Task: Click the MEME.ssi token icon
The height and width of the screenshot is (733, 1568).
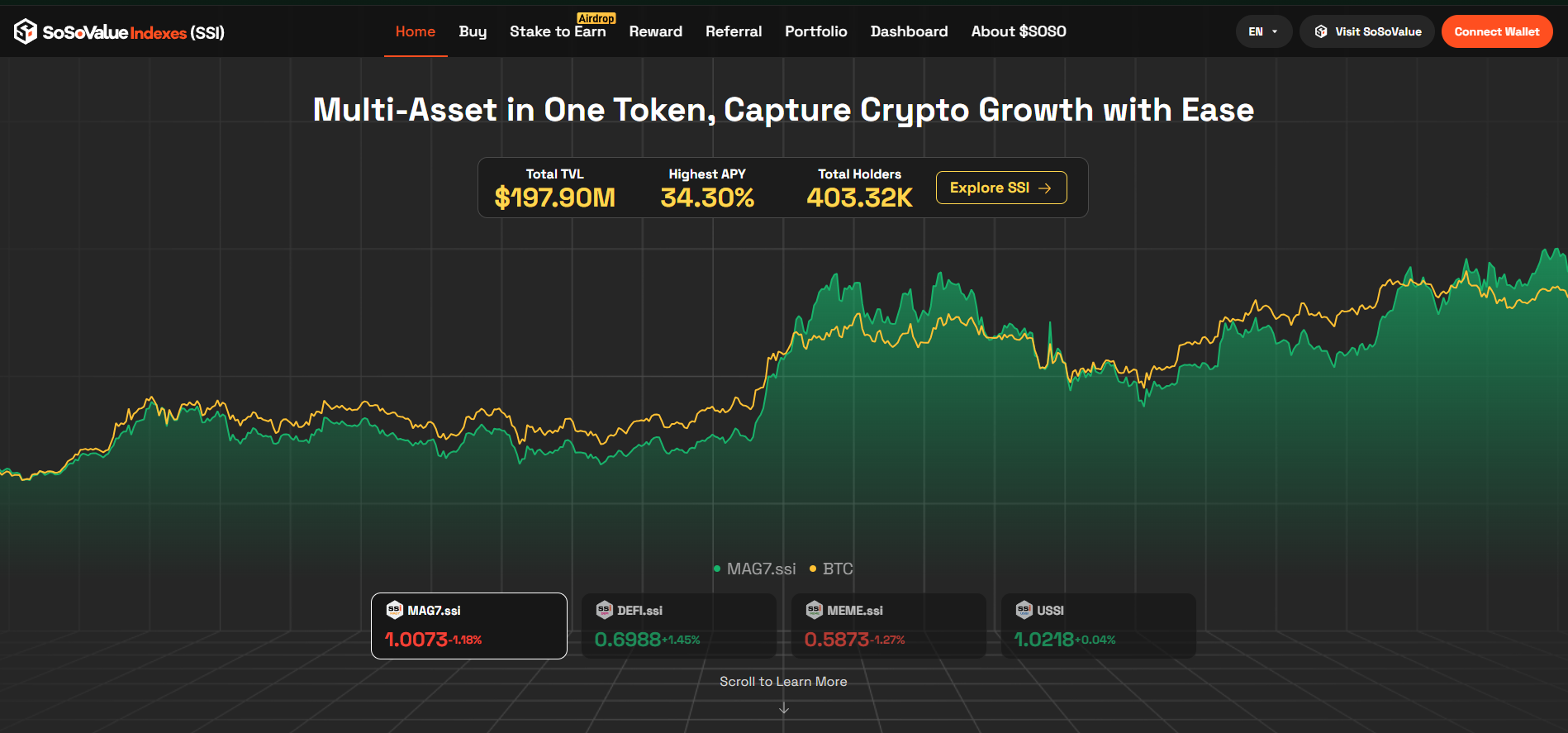Action: point(815,610)
